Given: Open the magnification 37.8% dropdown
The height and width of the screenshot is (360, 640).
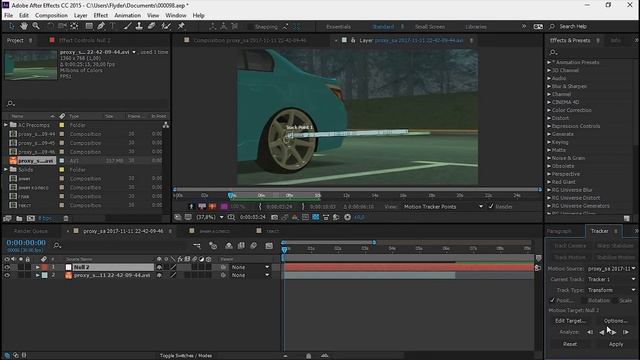Looking at the screenshot, I should (209, 217).
